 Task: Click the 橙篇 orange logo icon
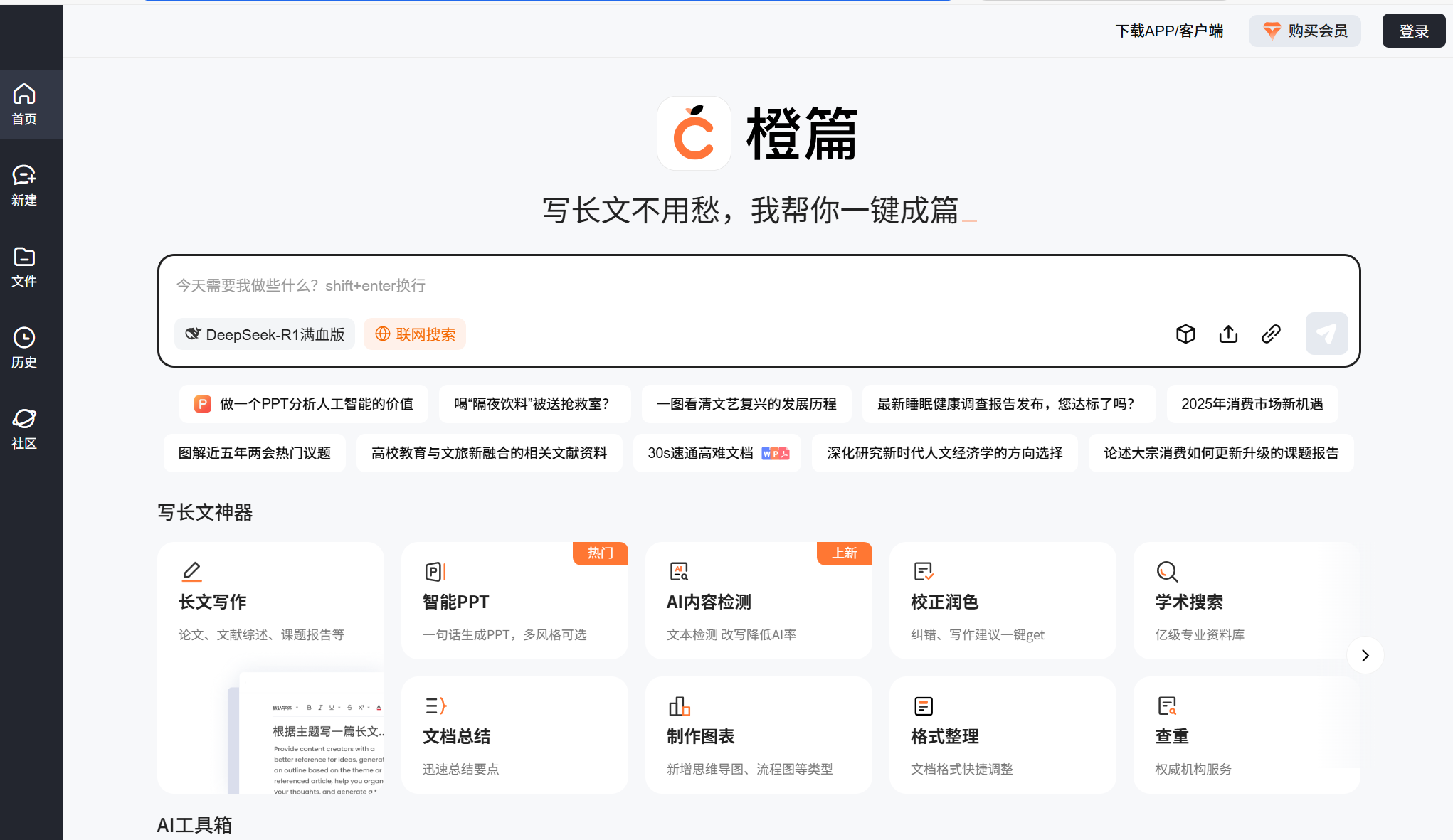pos(694,133)
